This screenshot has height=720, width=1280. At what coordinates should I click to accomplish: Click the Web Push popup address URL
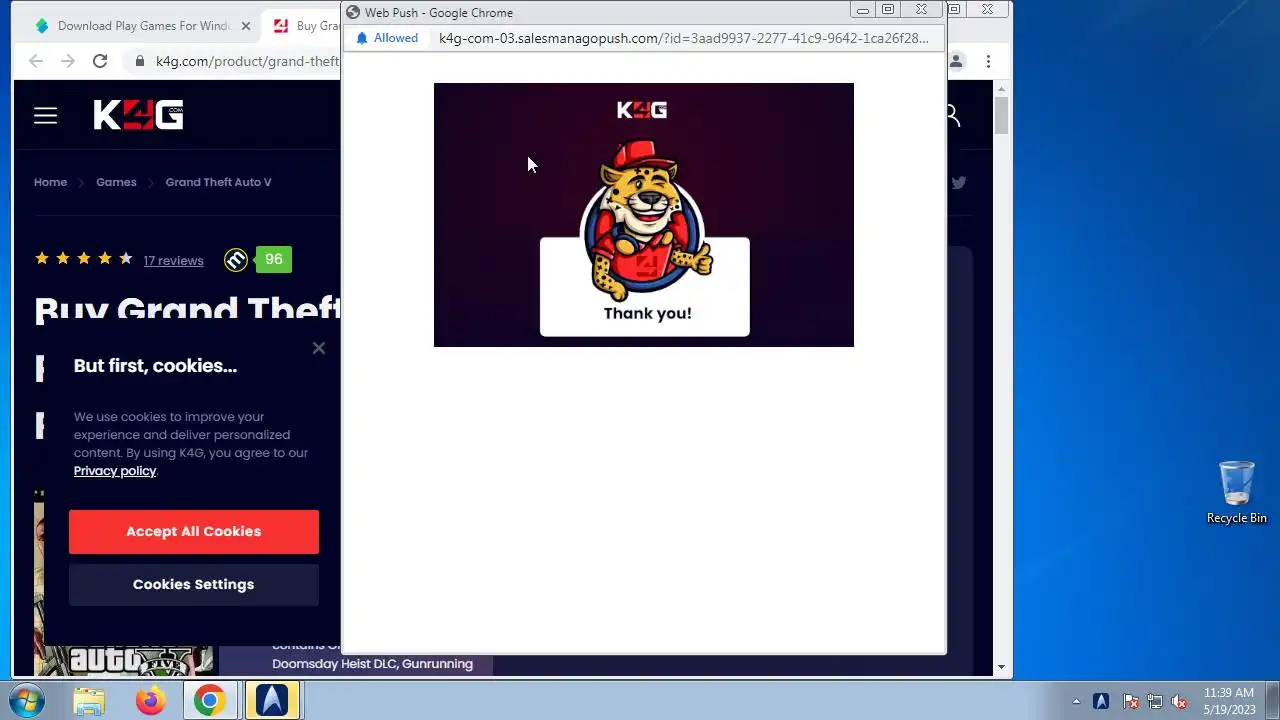pos(684,38)
